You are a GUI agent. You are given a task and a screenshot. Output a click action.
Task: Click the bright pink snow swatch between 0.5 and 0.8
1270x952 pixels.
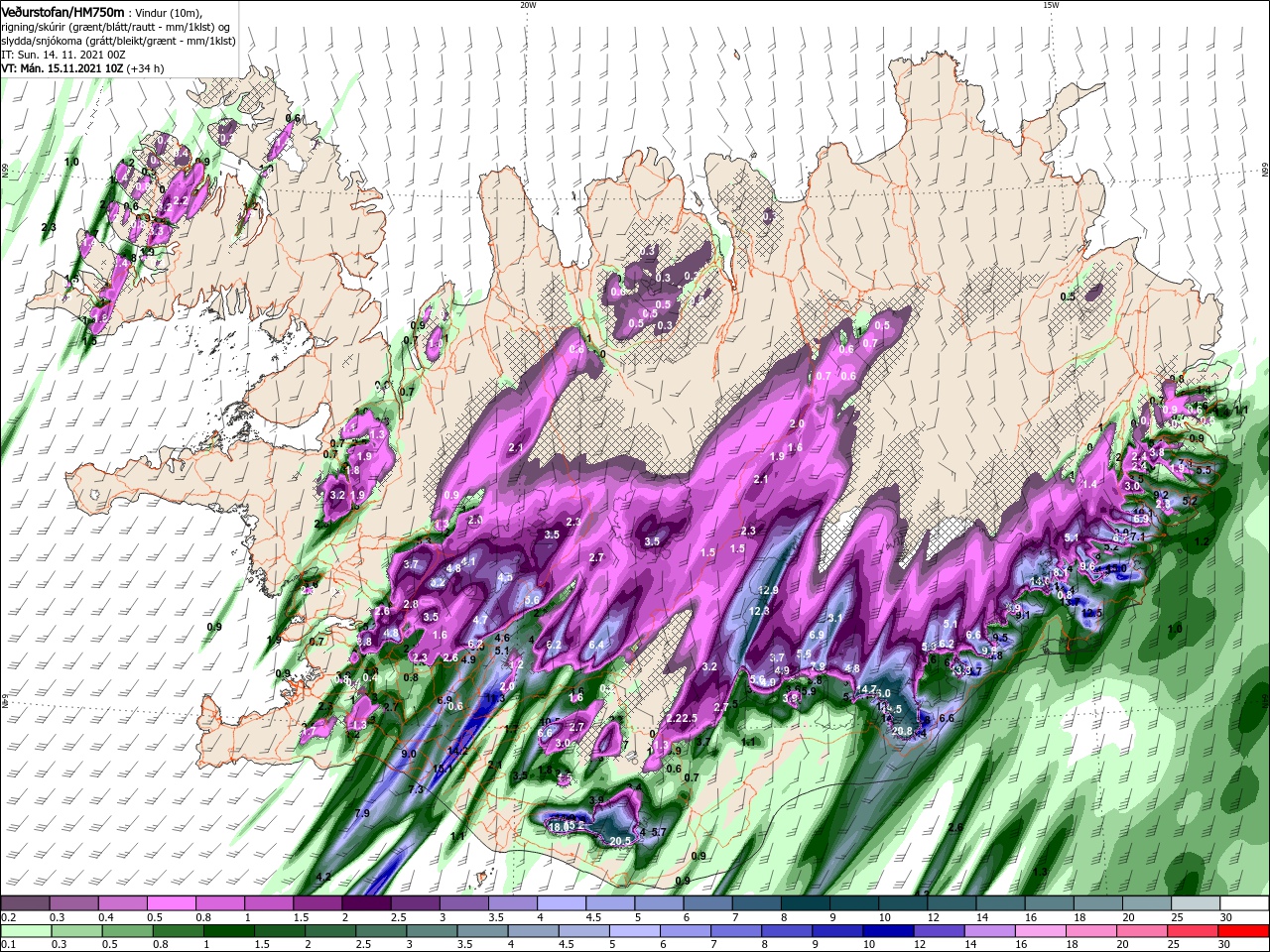pyautogui.click(x=171, y=903)
